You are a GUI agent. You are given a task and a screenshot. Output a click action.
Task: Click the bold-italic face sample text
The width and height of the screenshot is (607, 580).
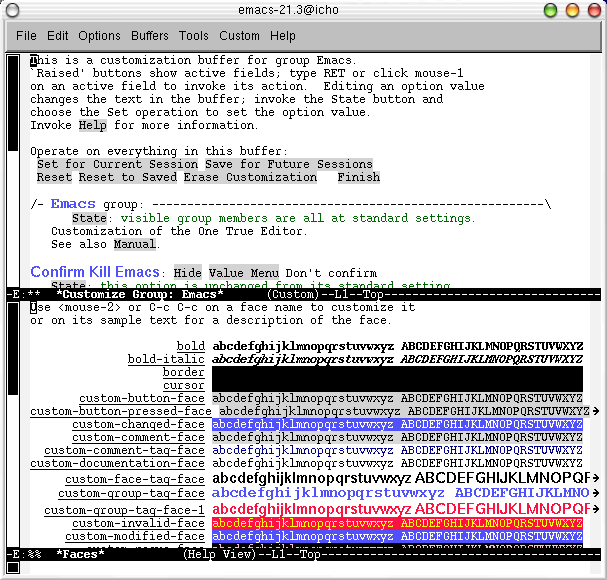397,359
